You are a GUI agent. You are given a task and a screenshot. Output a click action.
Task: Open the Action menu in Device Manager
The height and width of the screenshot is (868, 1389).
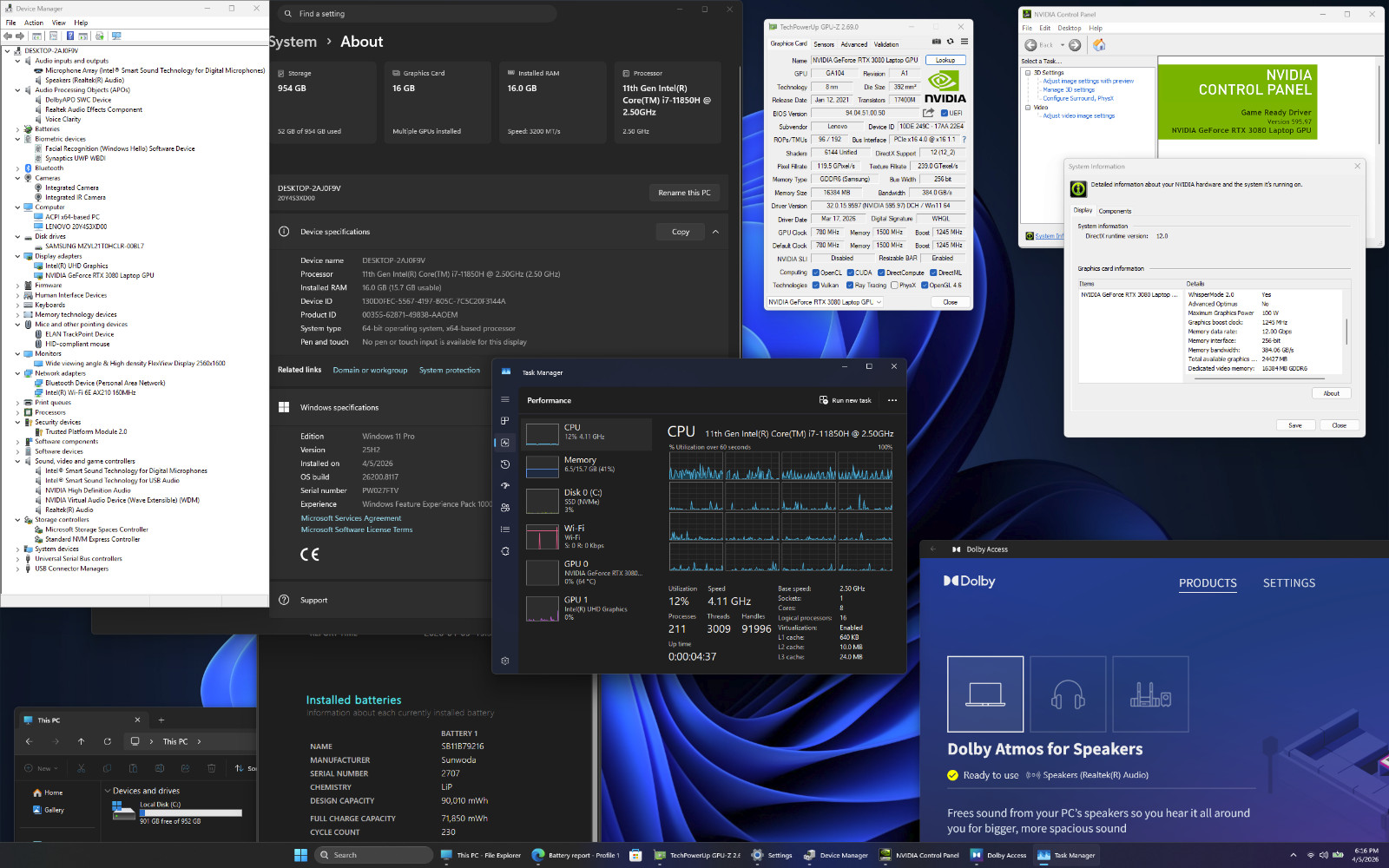tap(34, 23)
